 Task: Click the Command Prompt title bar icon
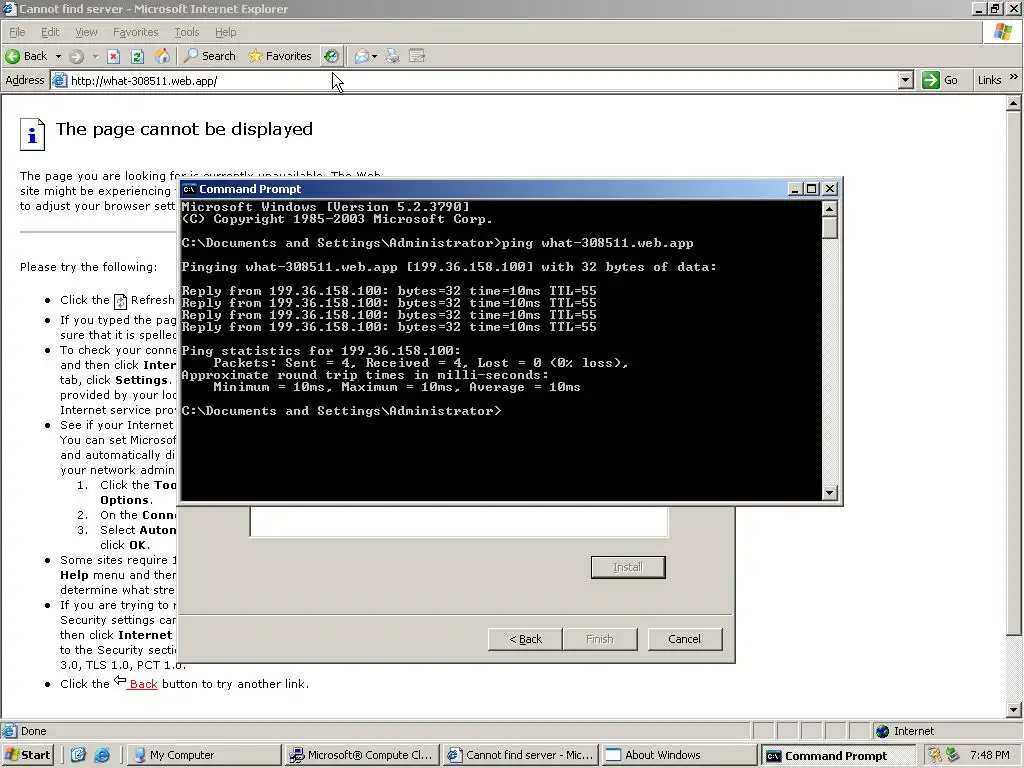pyautogui.click(x=189, y=189)
